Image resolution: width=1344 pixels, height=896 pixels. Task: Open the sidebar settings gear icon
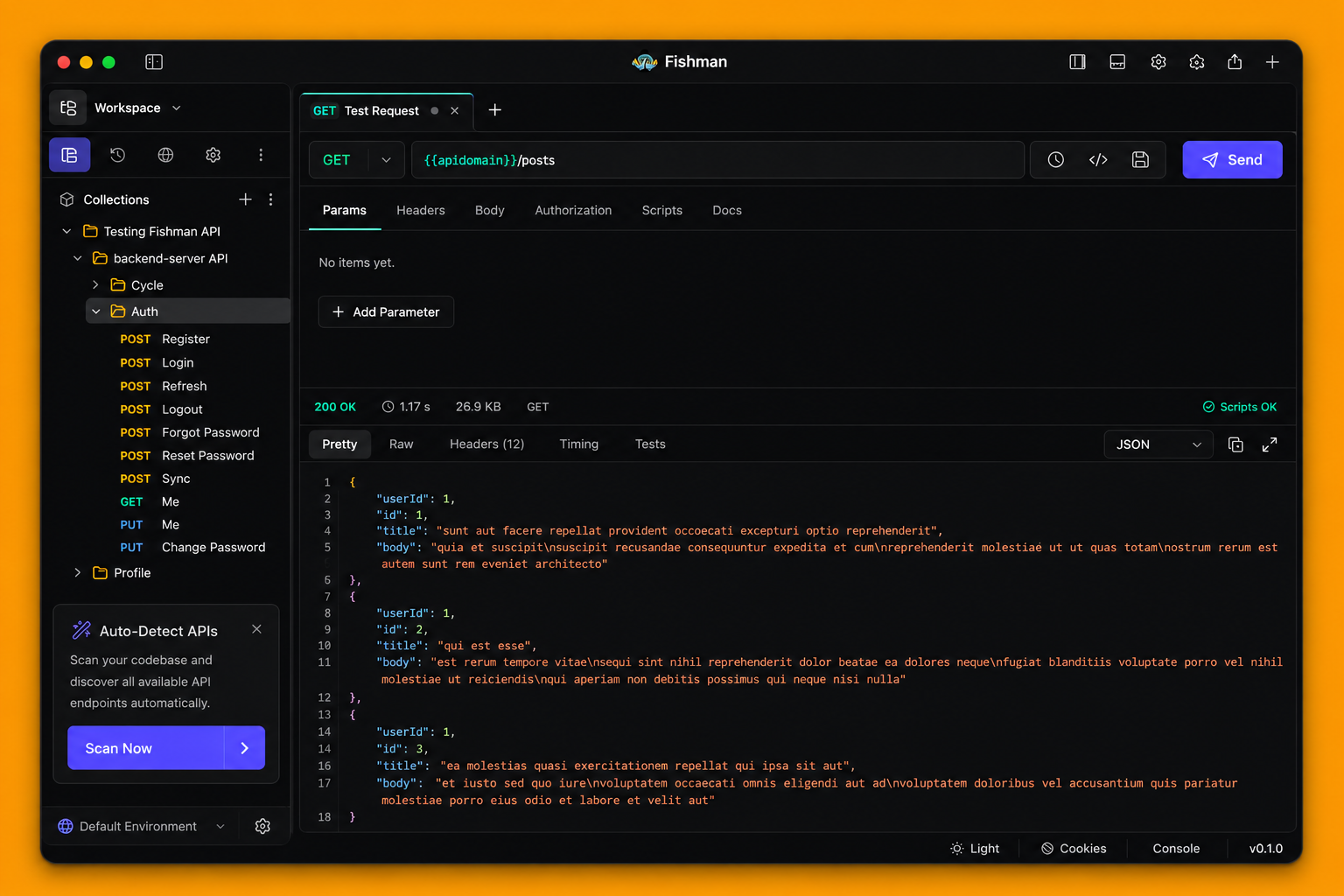click(213, 155)
